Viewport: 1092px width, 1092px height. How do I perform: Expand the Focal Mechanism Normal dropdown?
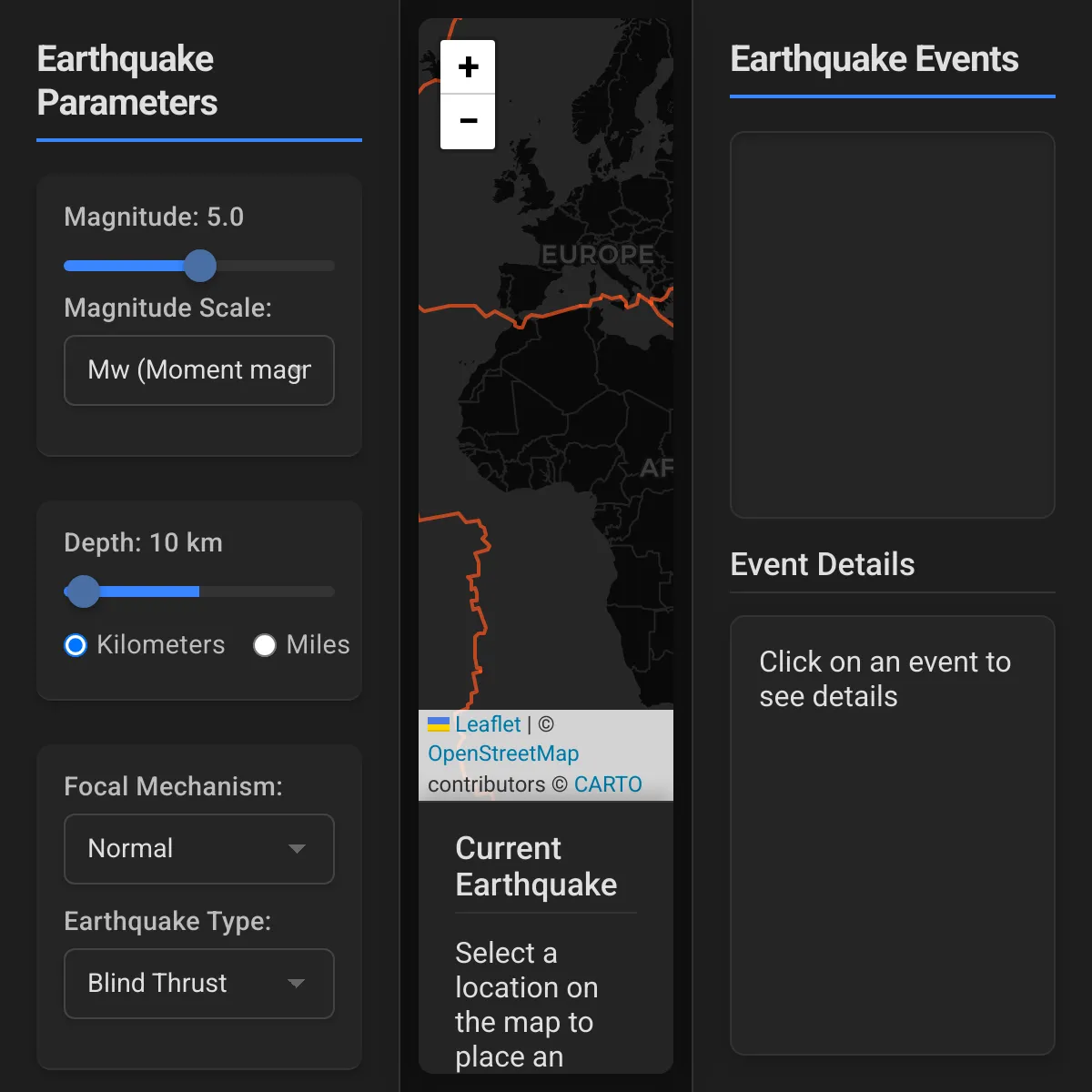[x=199, y=849]
